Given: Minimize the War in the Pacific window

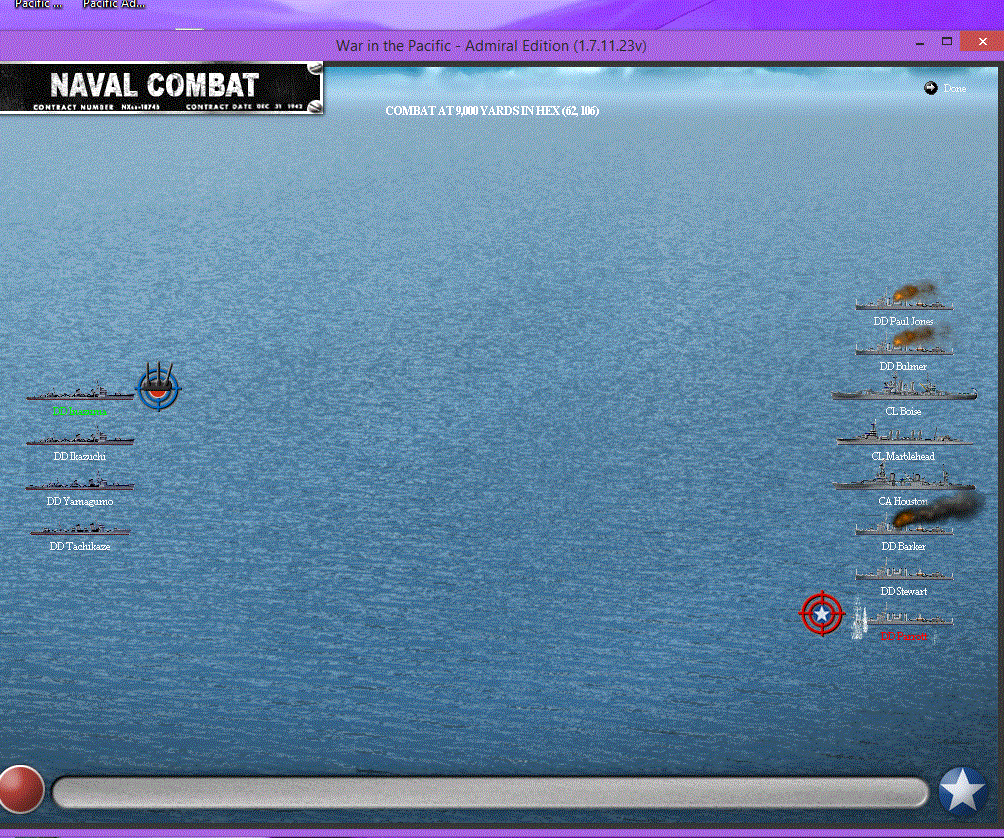Looking at the screenshot, I should [x=920, y=43].
